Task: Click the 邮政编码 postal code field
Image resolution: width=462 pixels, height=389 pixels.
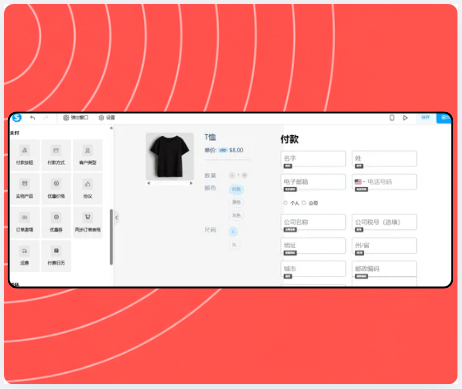Action: (384, 269)
